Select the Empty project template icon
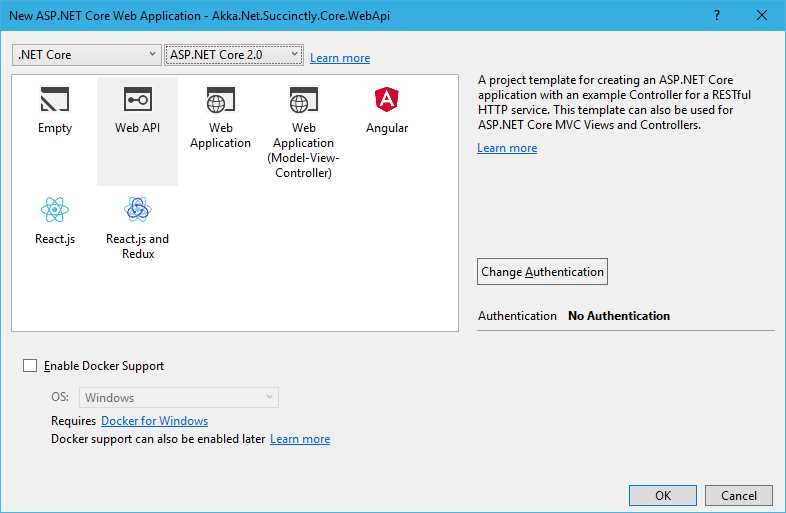This screenshot has height=513, width=786. tap(55, 99)
